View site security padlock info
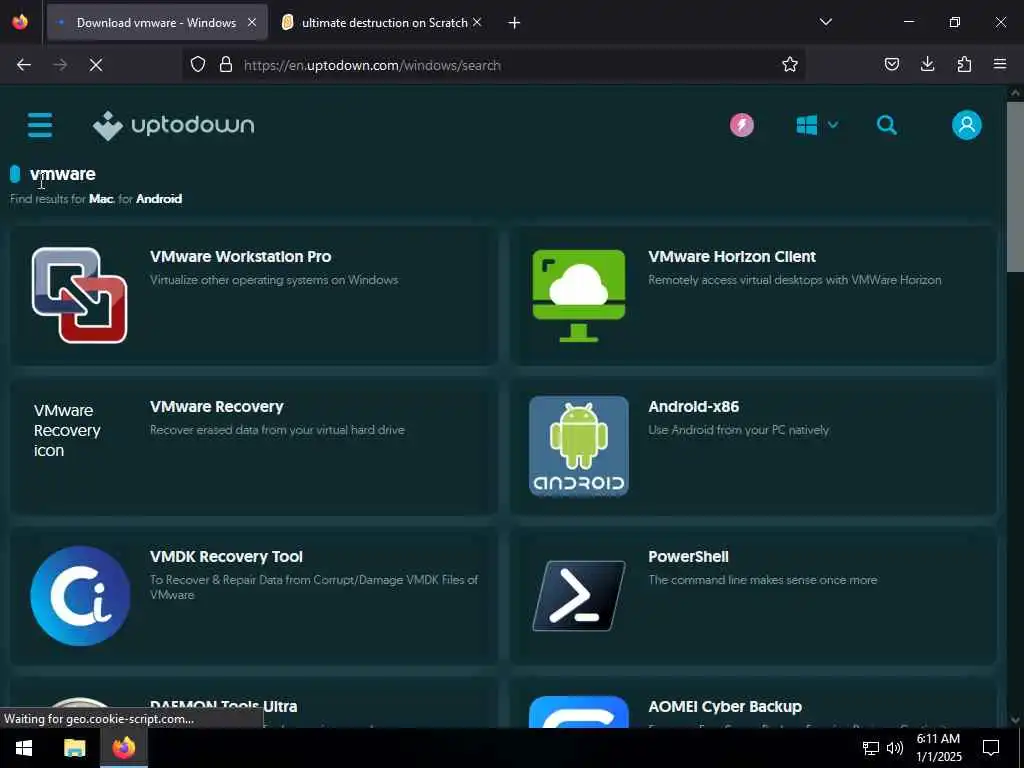1024x768 pixels. (x=225, y=65)
